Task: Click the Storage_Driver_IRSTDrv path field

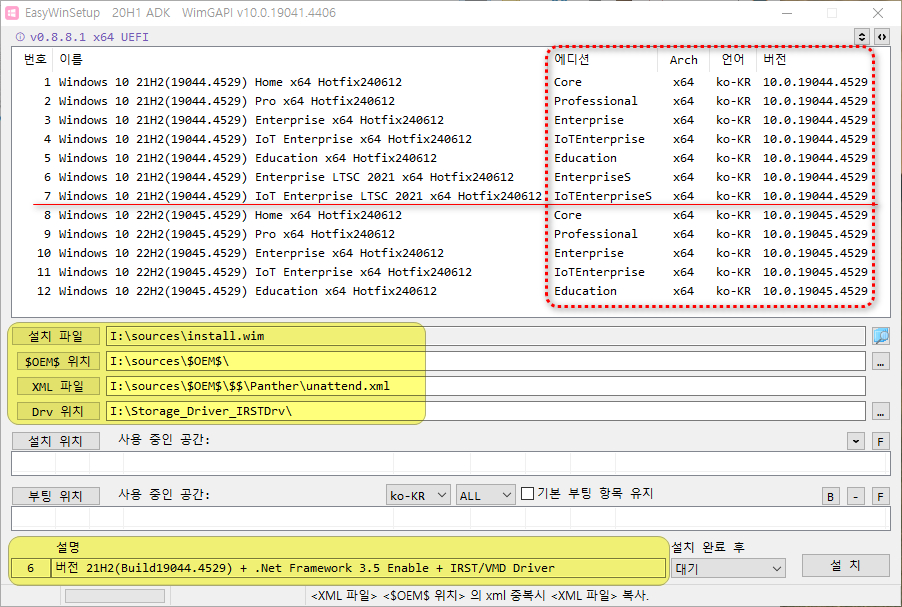Action: (486, 411)
